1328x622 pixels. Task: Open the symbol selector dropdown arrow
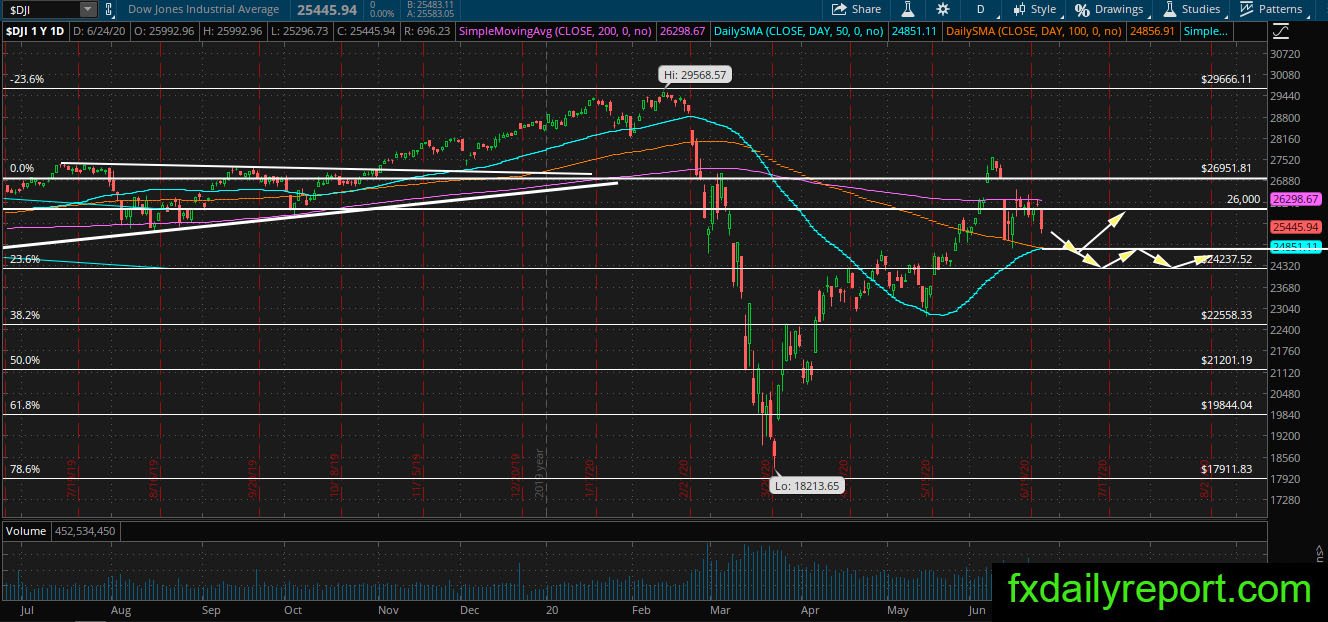[88, 9]
